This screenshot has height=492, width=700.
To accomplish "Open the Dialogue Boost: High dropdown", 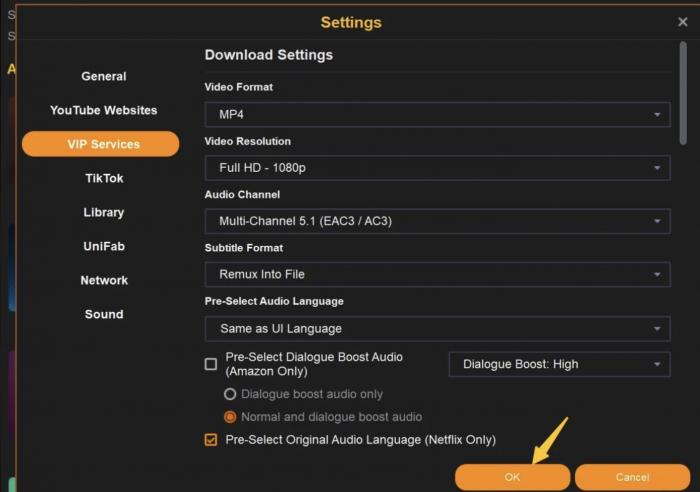I will tap(559, 364).
